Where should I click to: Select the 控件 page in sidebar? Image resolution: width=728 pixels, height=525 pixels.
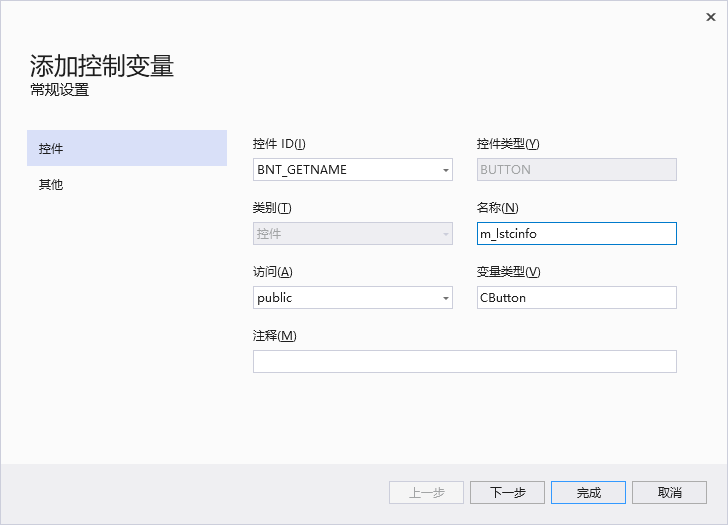127,148
